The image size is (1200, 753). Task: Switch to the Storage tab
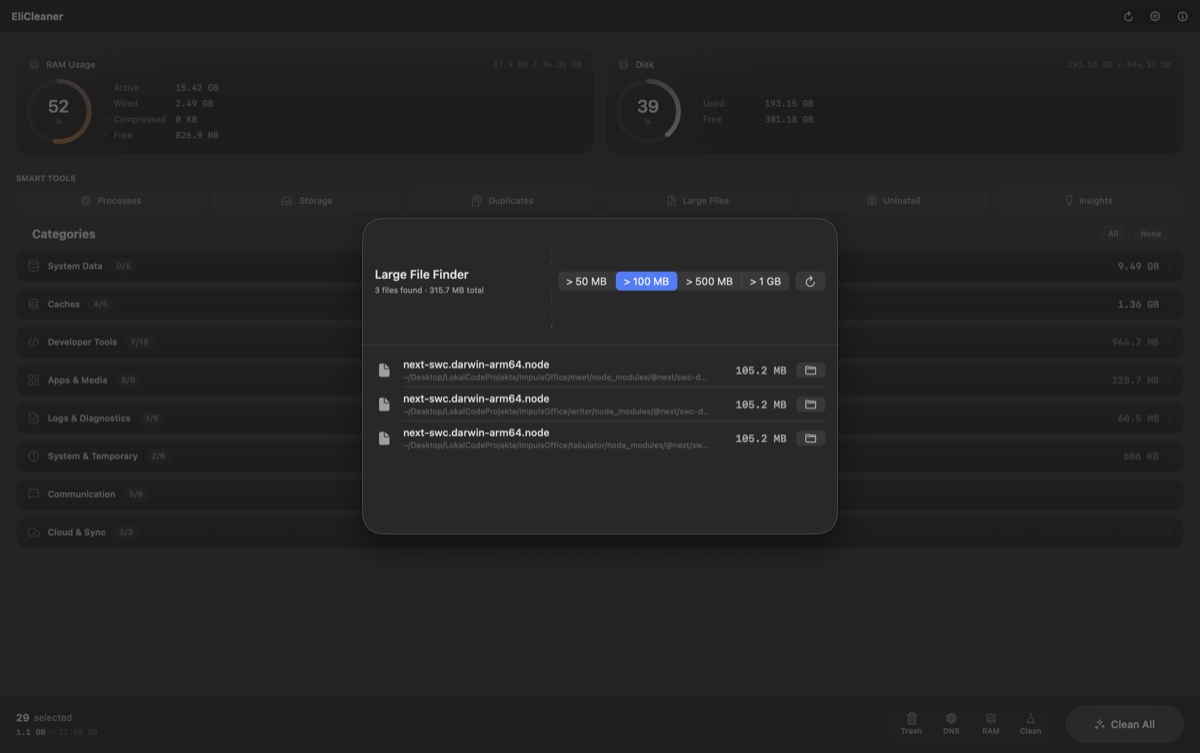click(x=311, y=200)
